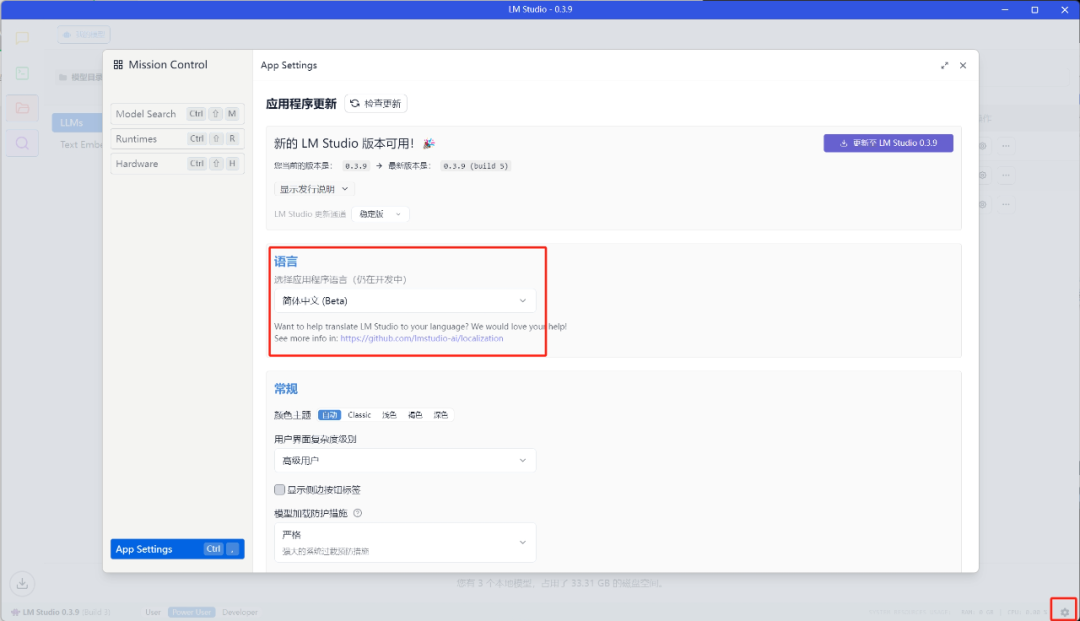Viewport: 1080px width, 621px height.
Task: Open the github localization link
Action: 422,339
